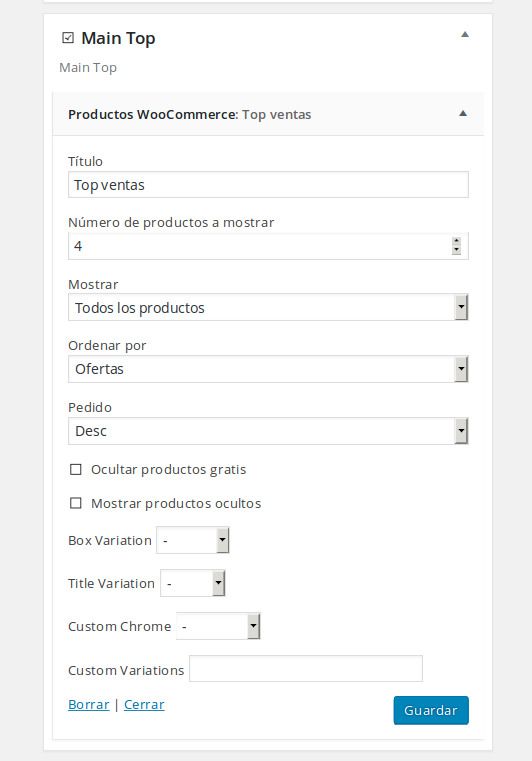Open the Box Variation dropdown

(x=193, y=540)
